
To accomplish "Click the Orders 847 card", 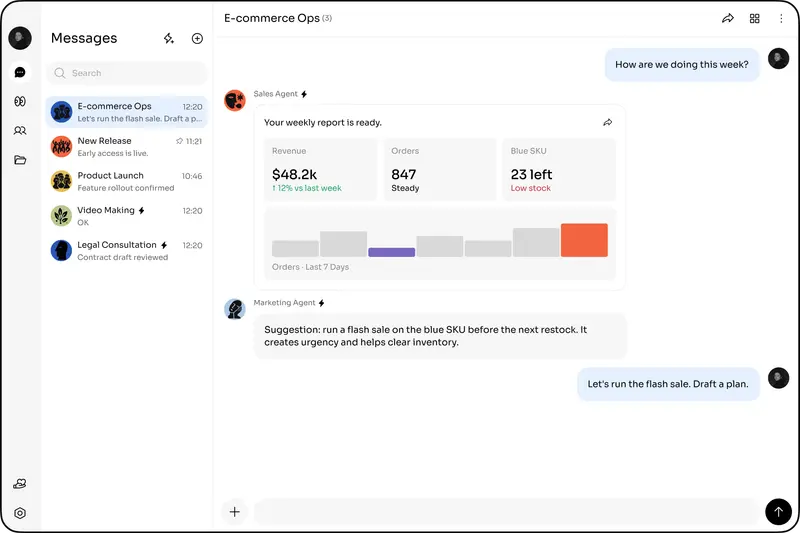I will 440,169.
